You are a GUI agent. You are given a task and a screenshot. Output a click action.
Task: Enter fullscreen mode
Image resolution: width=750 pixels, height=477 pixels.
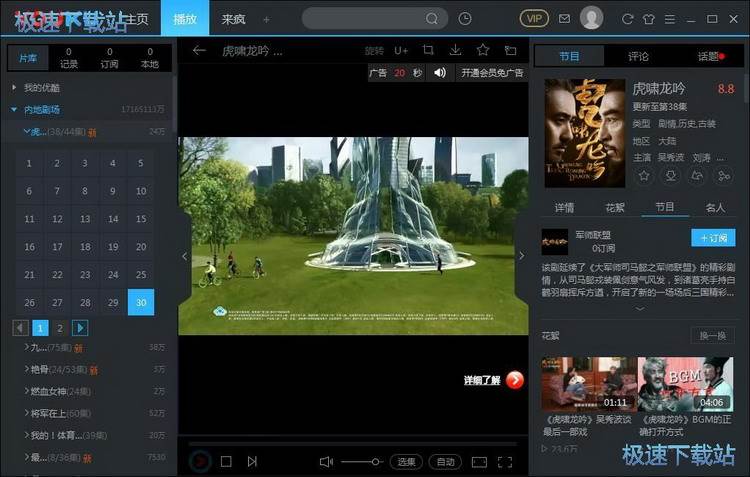pyautogui.click(x=505, y=462)
